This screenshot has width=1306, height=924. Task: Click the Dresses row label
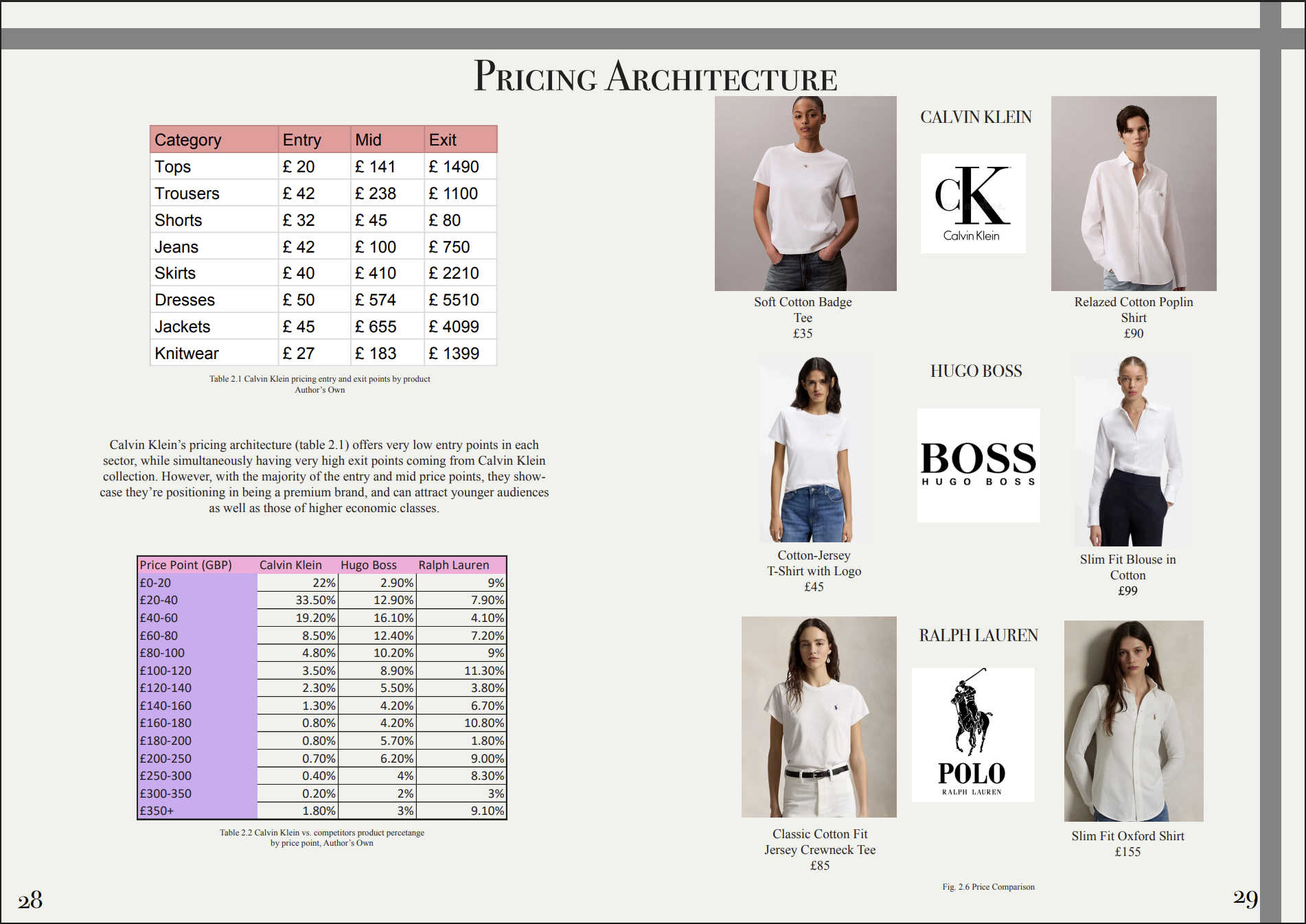point(185,300)
